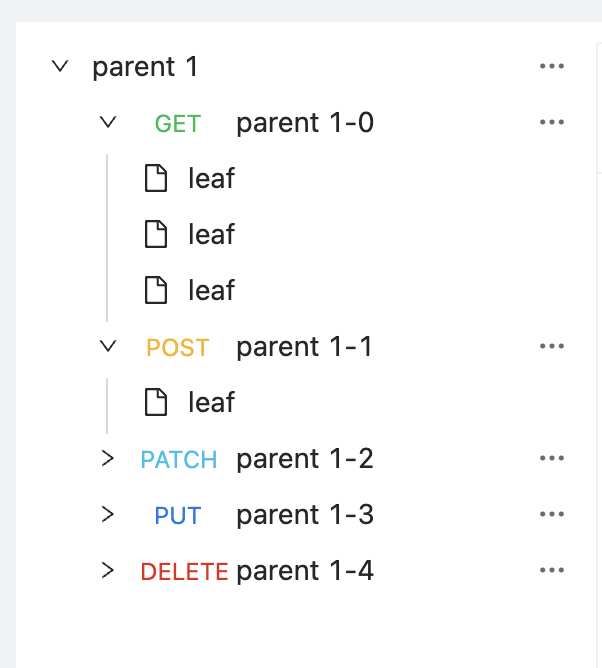Collapse the POST parent 1-1 node
Viewport: 602px width, 668px height.
click(x=108, y=346)
